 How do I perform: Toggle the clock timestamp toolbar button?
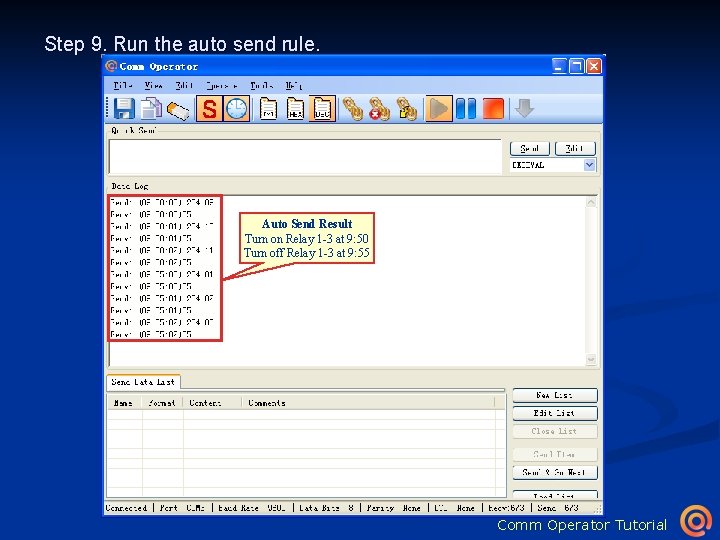[x=237, y=109]
